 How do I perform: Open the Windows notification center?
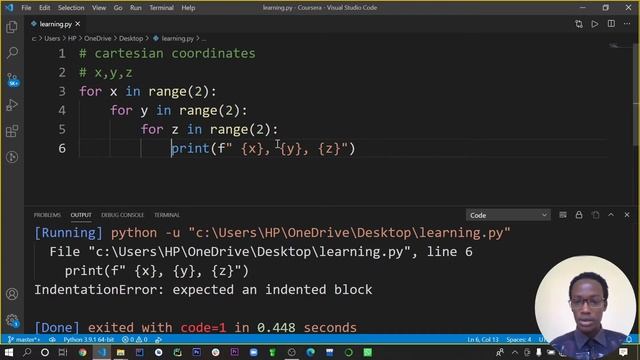623,352
